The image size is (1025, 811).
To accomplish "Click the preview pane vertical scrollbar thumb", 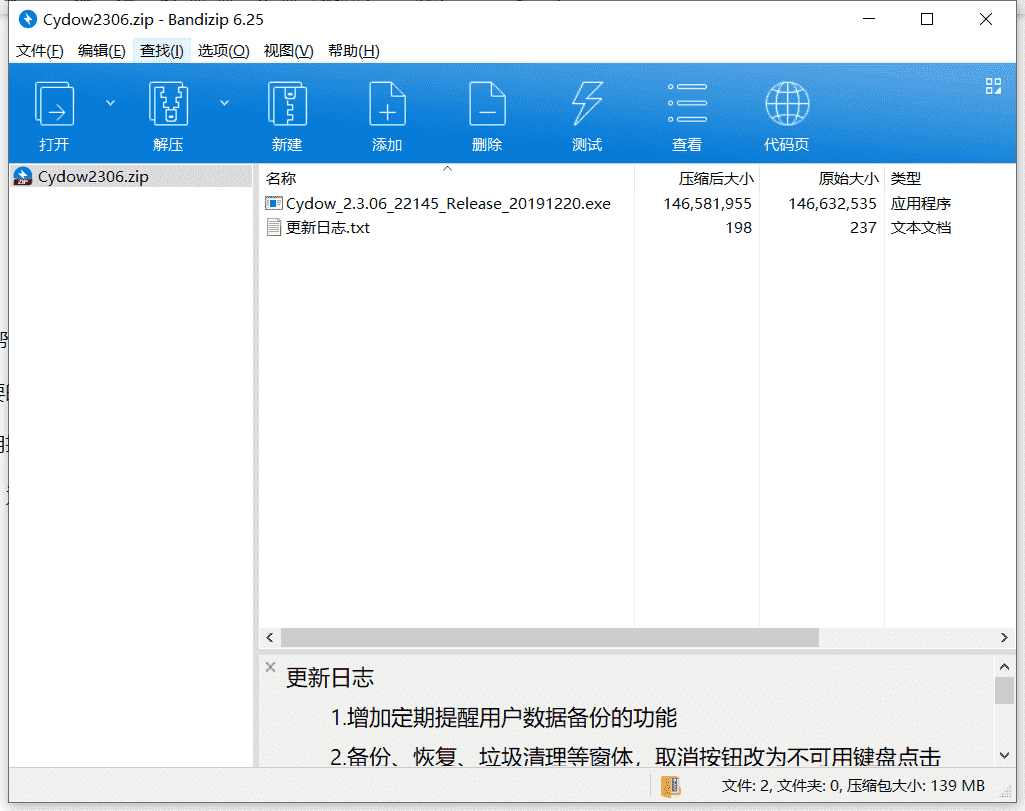I will pos(1005,691).
